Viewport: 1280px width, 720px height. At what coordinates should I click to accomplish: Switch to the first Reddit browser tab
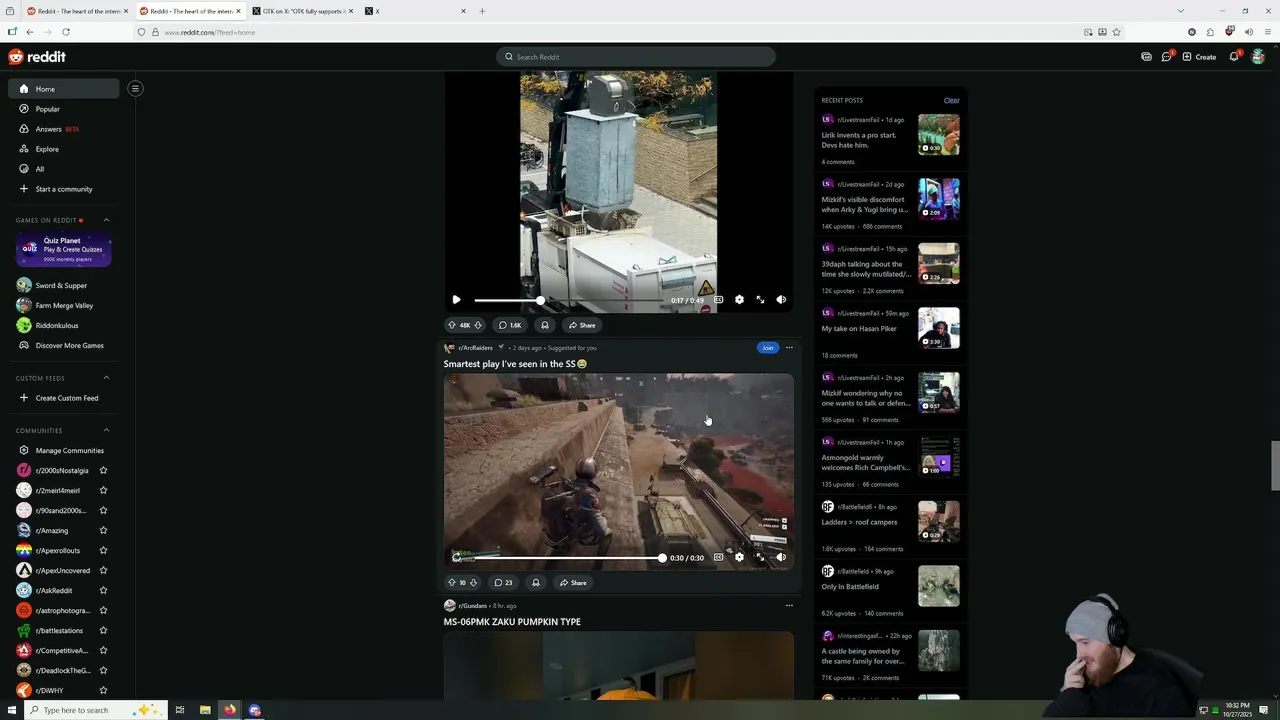tap(76, 11)
